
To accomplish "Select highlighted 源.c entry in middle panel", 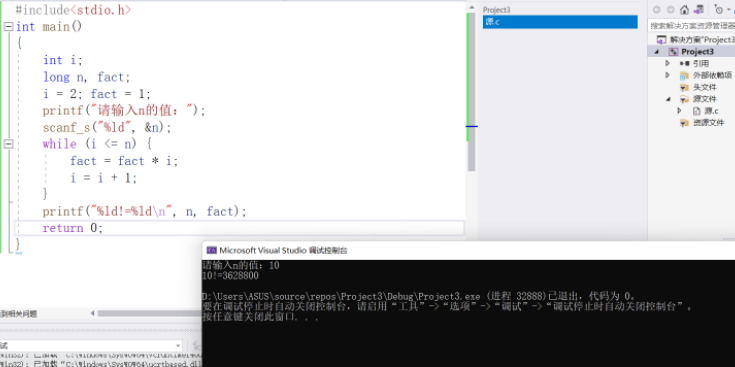I will (560, 22).
